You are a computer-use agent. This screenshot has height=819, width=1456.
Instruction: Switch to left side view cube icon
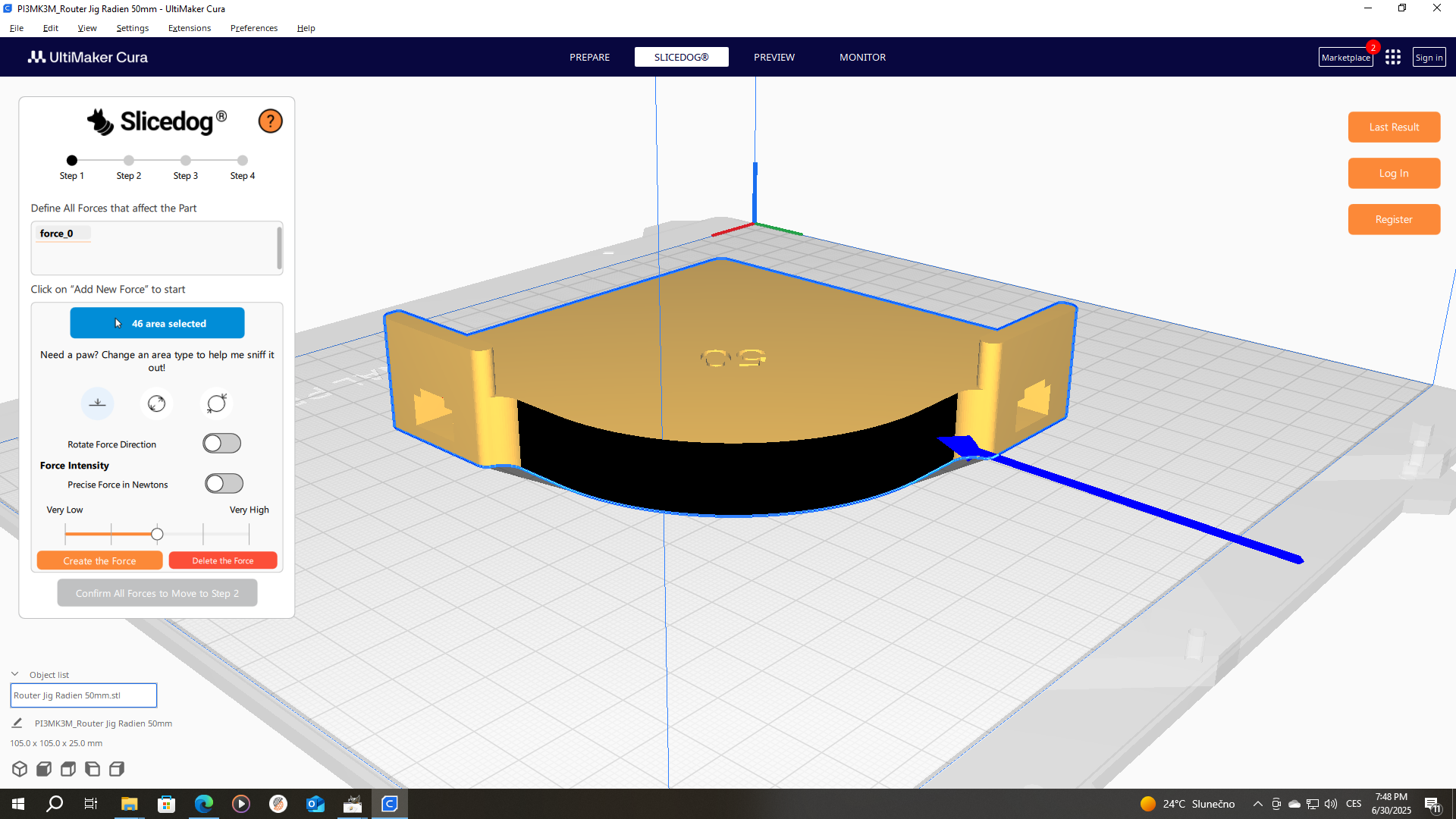click(x=93, y=769)
